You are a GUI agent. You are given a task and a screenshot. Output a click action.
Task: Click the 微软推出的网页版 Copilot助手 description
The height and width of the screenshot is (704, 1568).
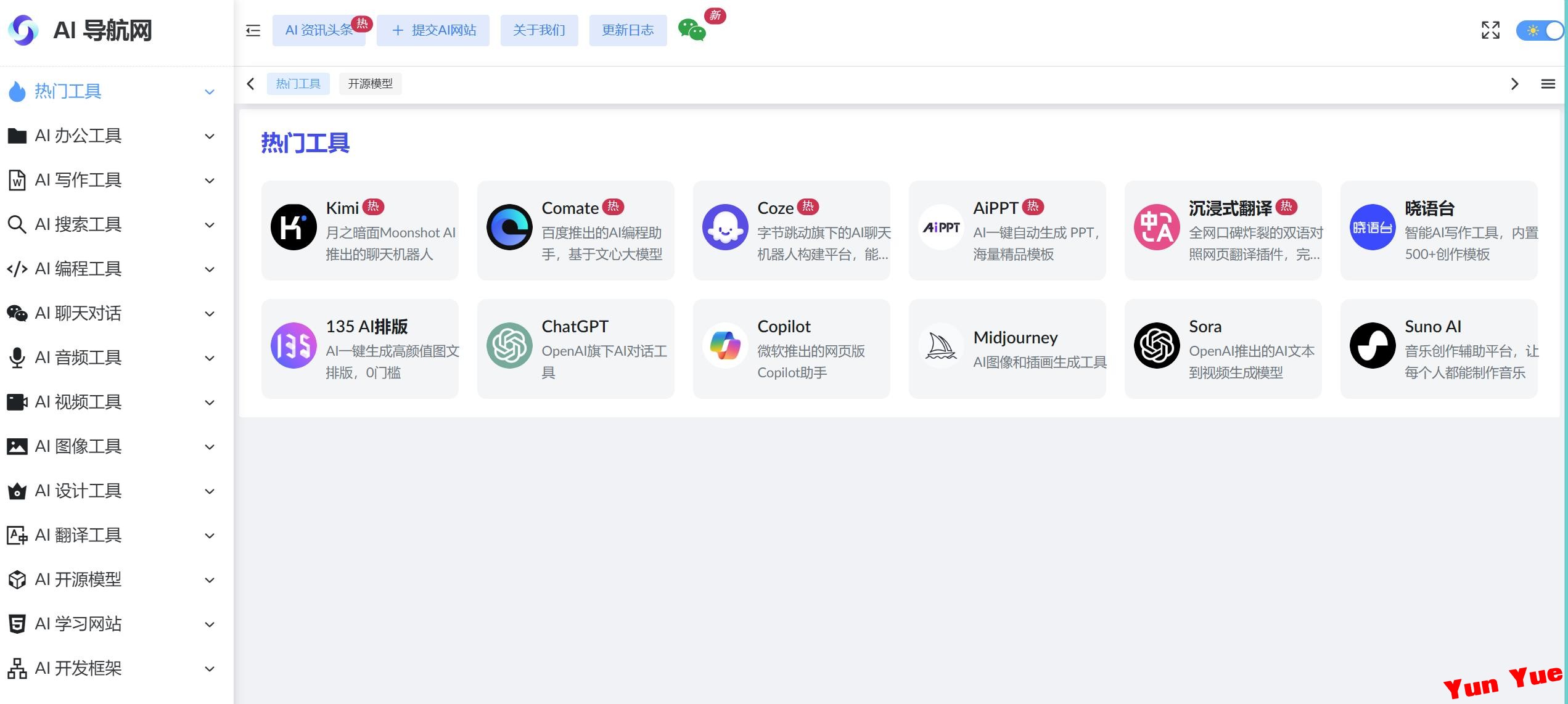(811, 362)
